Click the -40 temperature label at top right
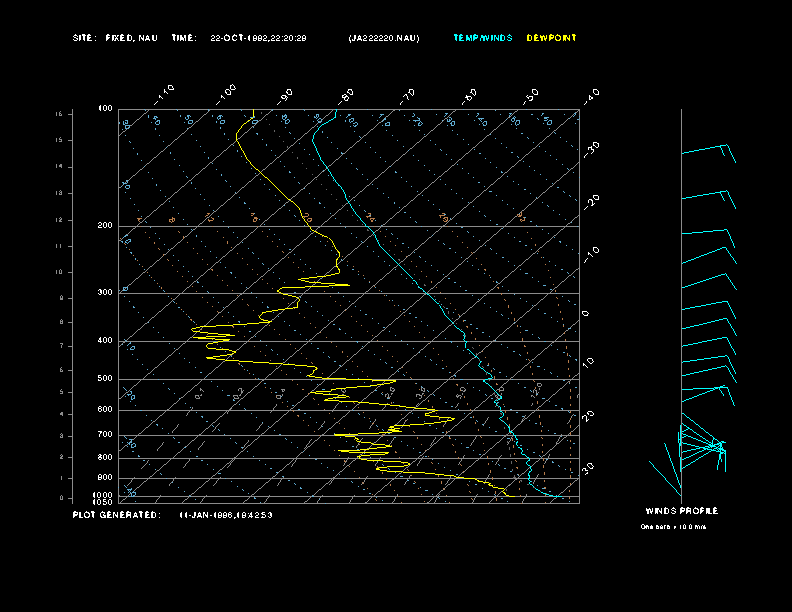This screenshot has width=792, height=612. 591,96
